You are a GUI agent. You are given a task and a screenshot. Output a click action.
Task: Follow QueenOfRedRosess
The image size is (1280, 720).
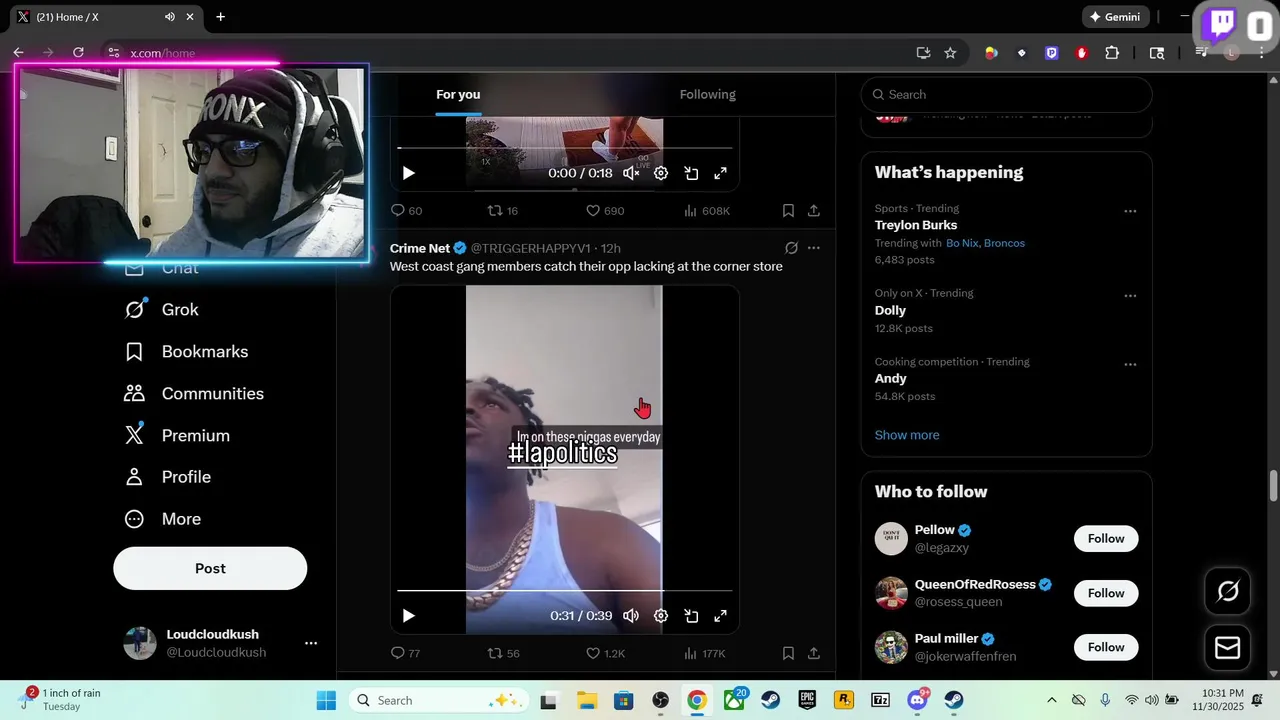(1106, 593)
